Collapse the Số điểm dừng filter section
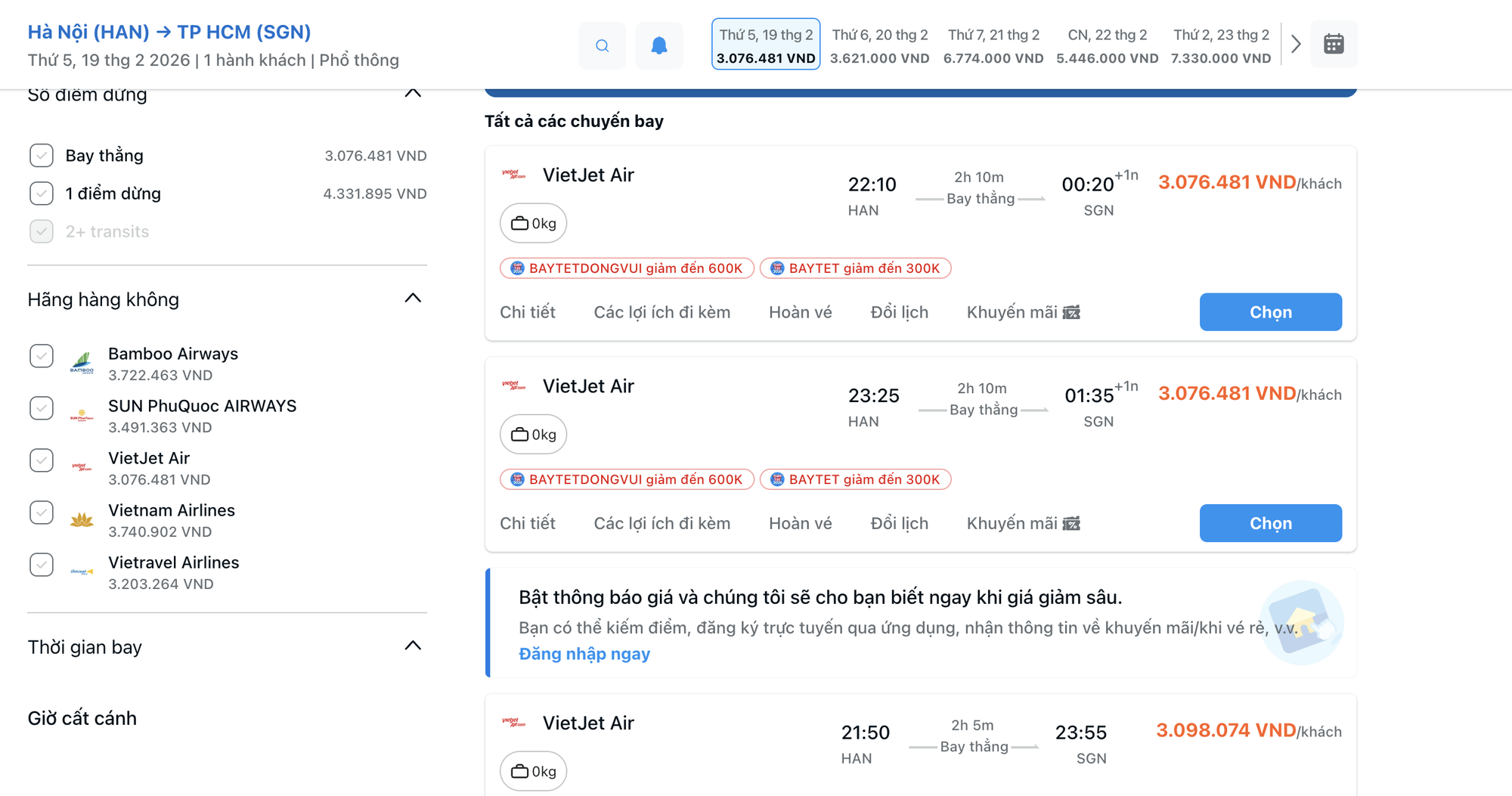The width and height of the screenshot is (1512, 796). (413, 94)
